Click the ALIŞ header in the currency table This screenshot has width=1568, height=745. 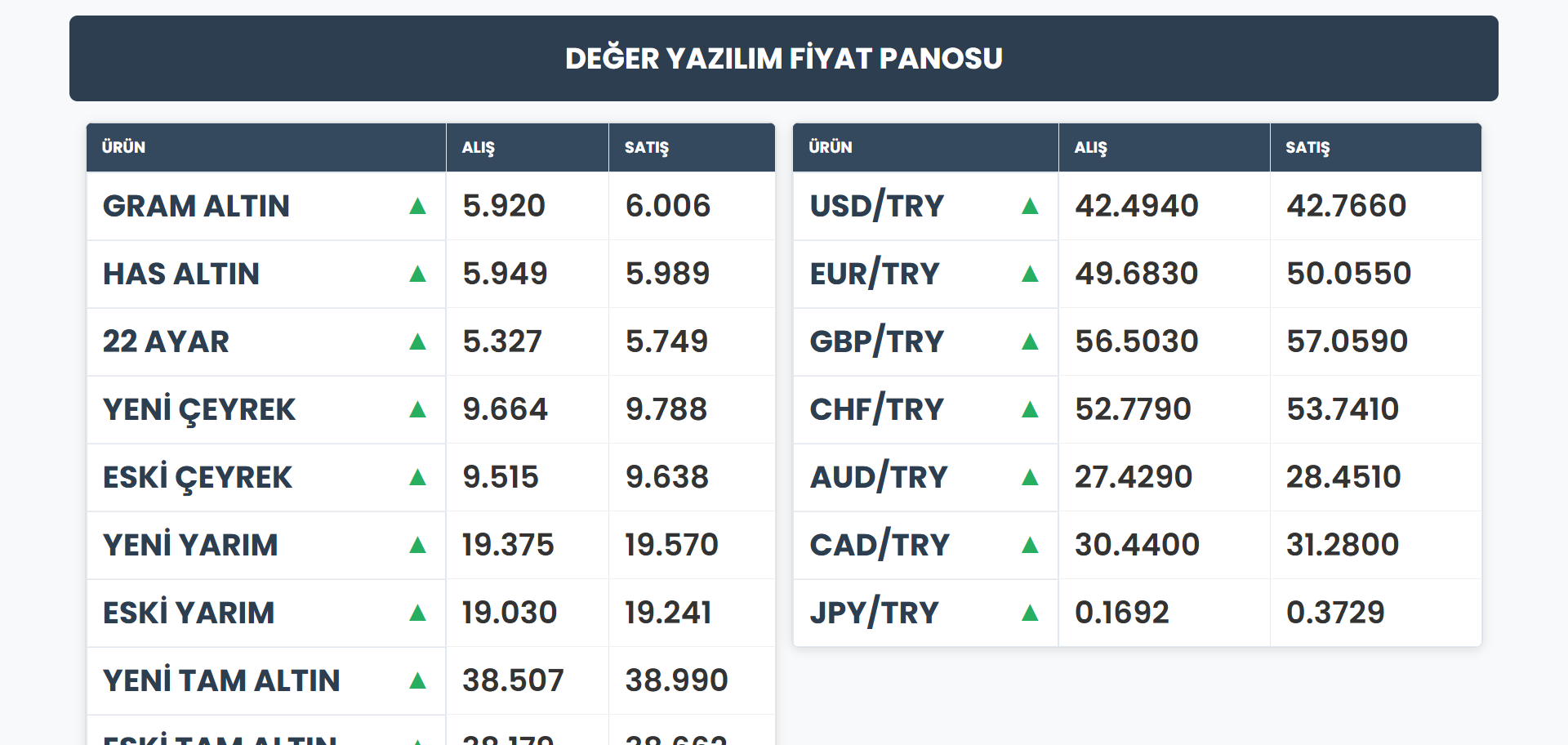(x=1090, y=148)
